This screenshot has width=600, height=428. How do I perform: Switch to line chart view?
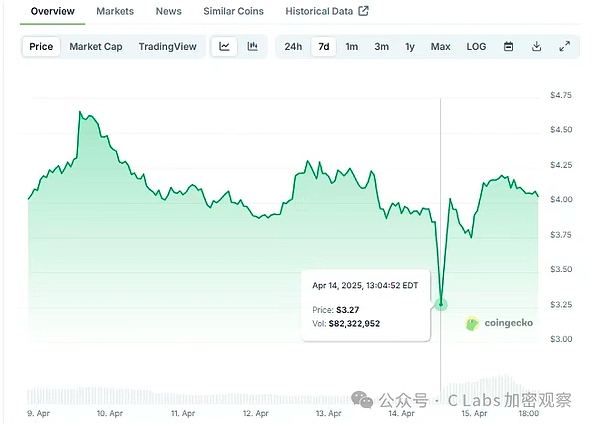(225, 46)
